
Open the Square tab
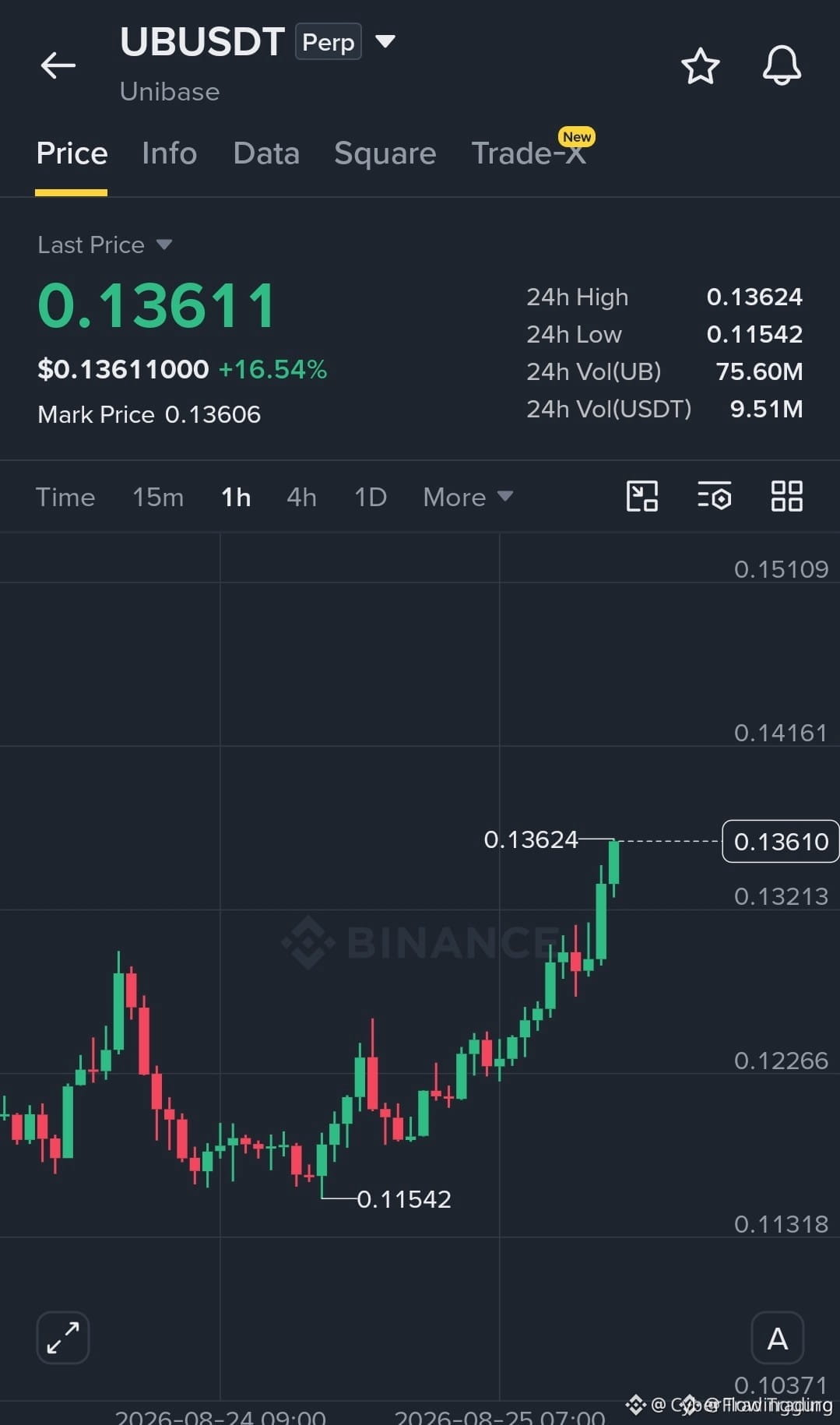click(385, 153)
